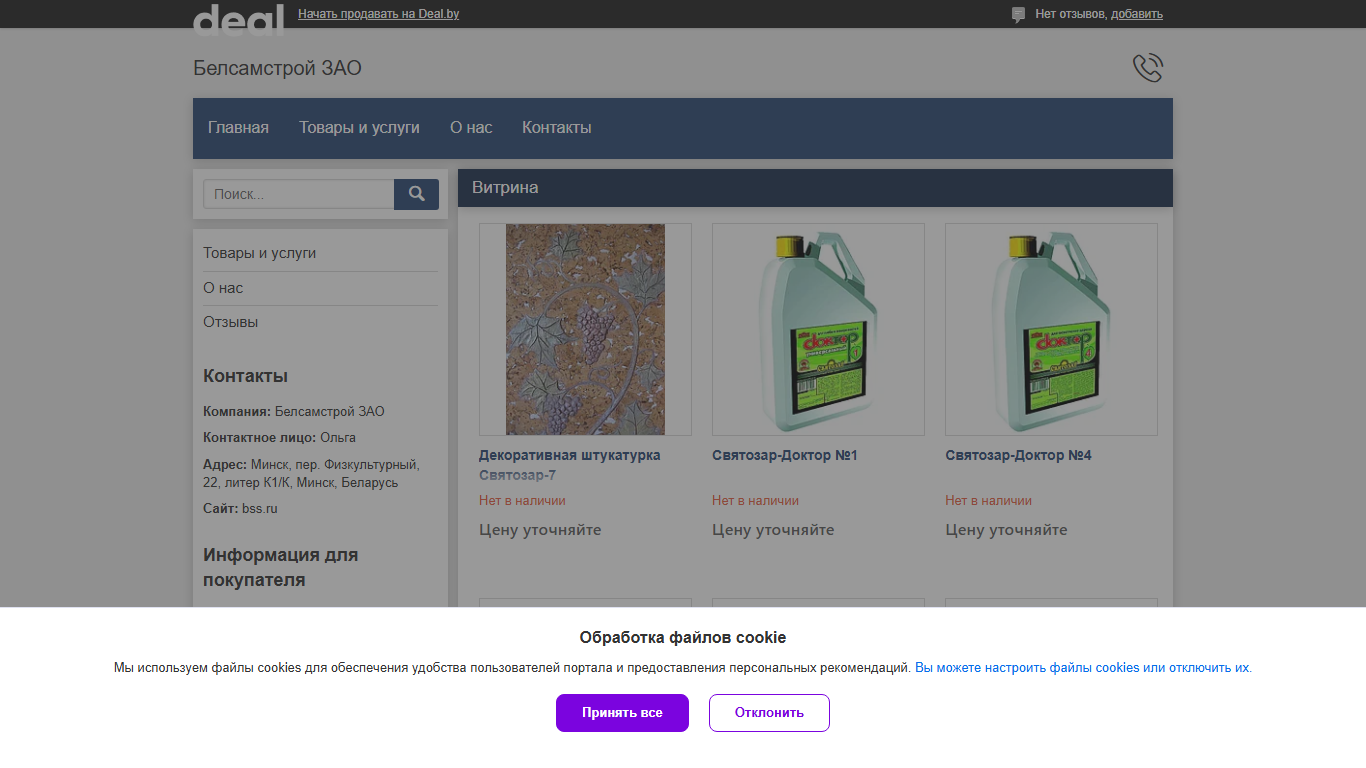The width and height of the screenshot is (1366, 768).
Task: Click contact person Ольга text
Action: (338, 438)
